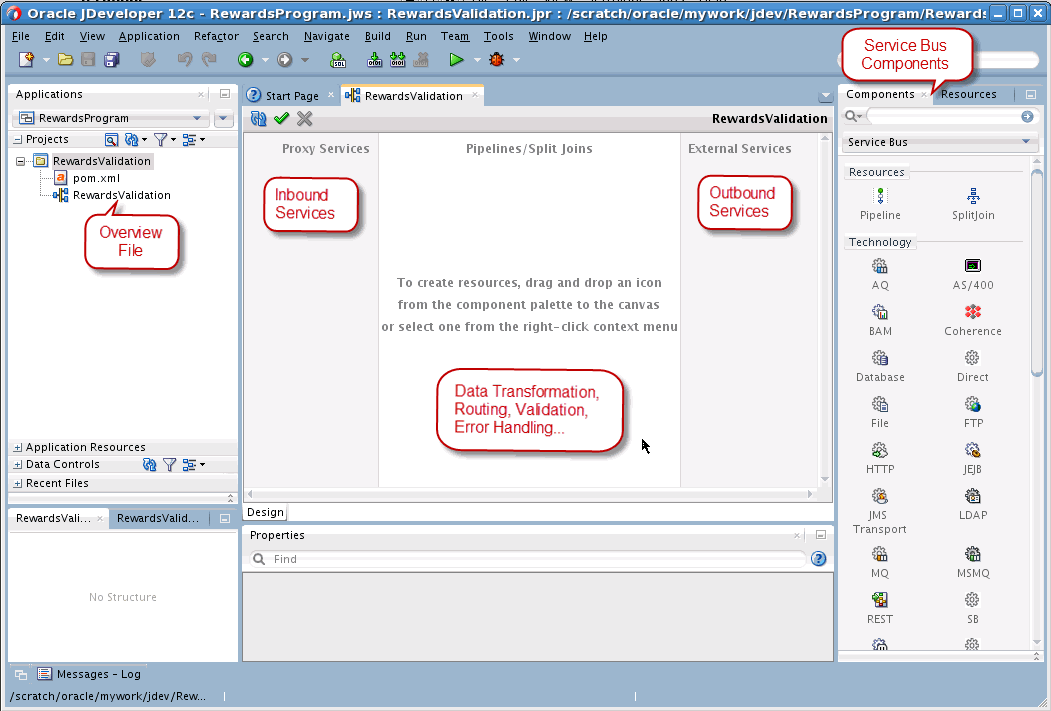Select the MSMQ adapter icon
The image size is (1051, 711).
973,554
